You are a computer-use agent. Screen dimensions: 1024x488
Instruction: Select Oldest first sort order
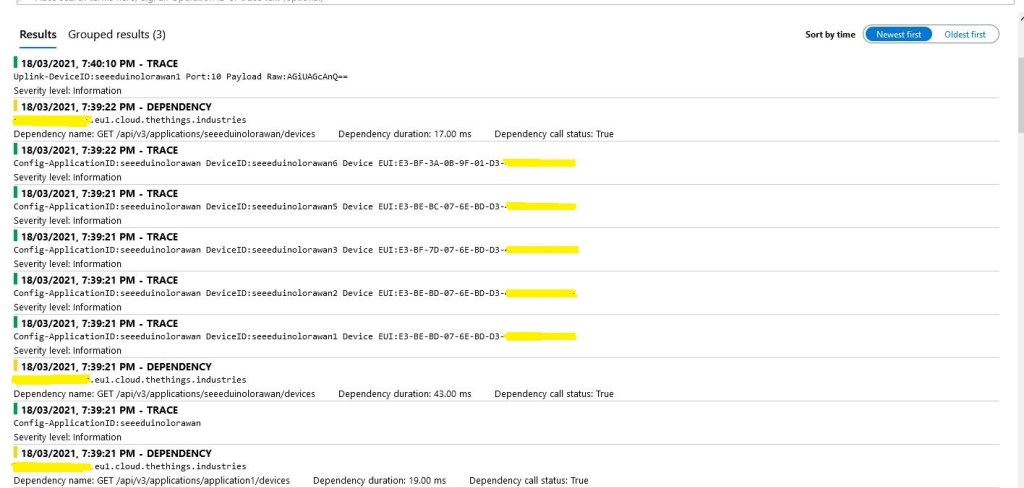[x=965, y=34]
